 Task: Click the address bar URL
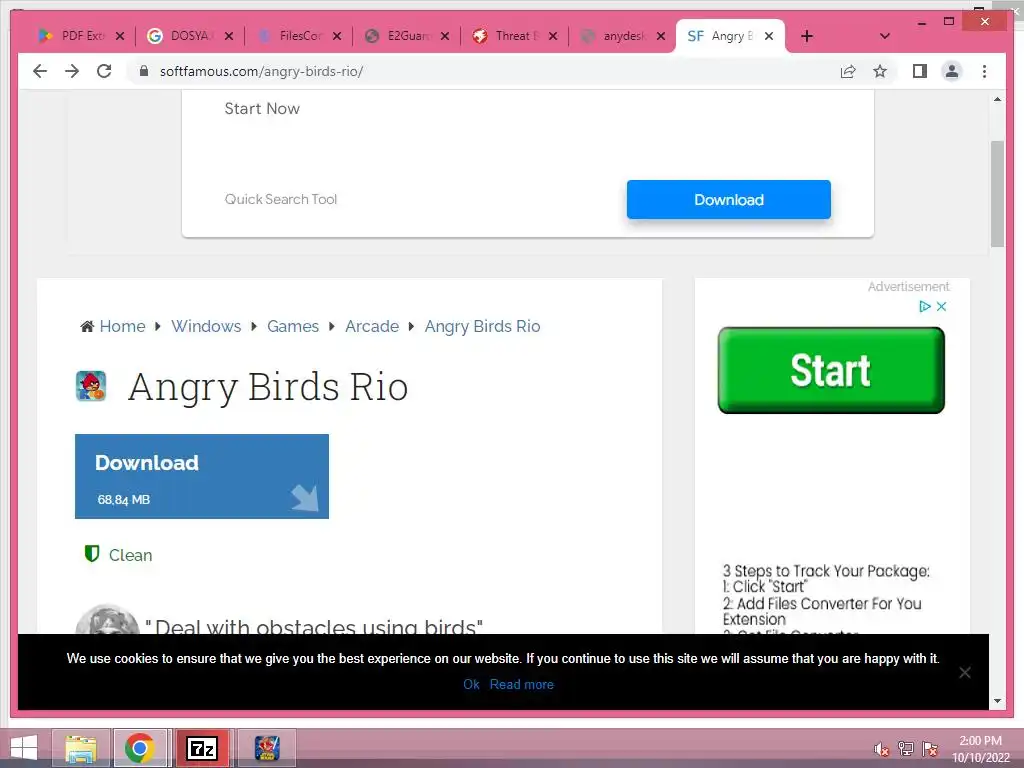point(261,71)
